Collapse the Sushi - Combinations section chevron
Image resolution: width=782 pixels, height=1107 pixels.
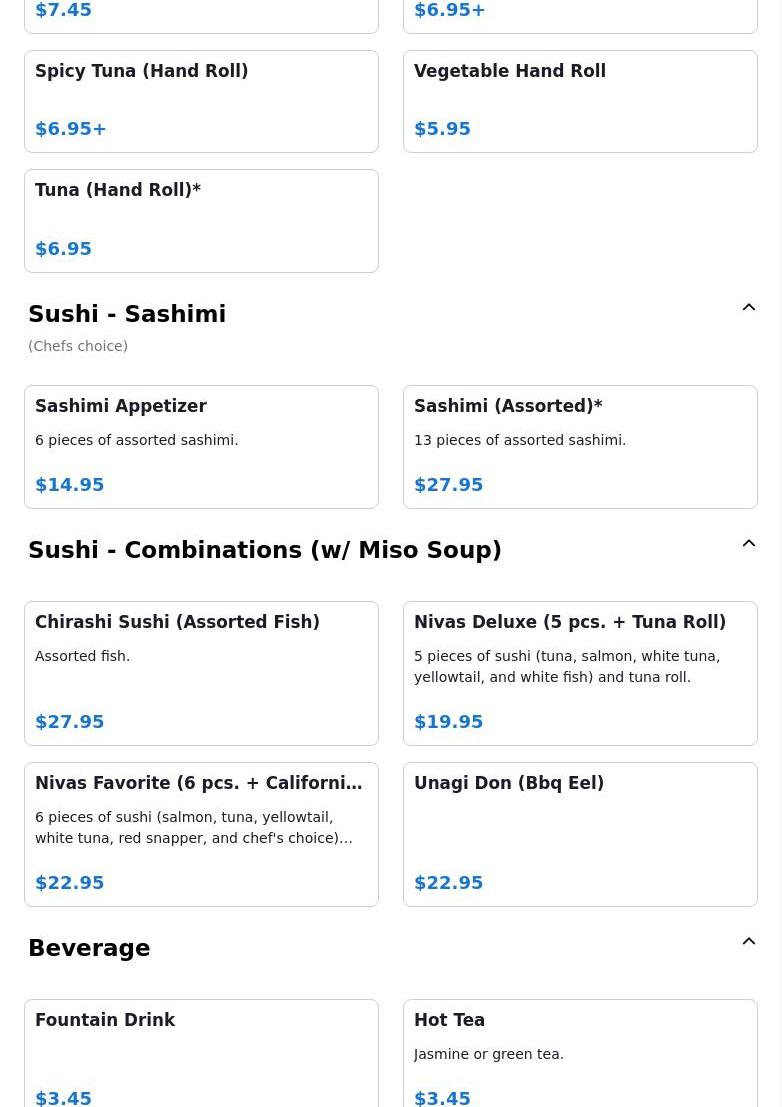(x=748, y=544)
